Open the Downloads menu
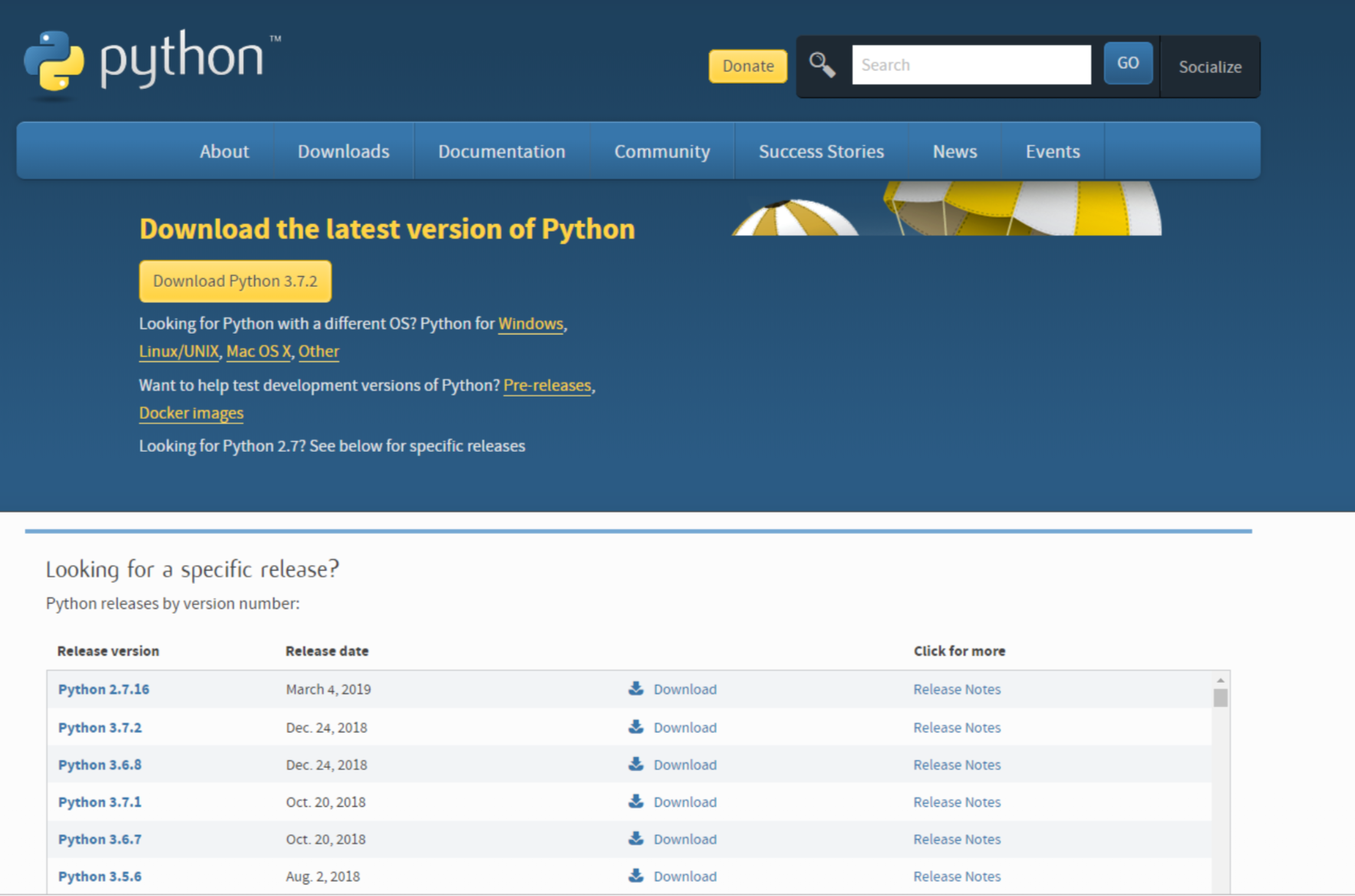The image size is (1355, 896). pyautogui.click(x=343, y=151)
